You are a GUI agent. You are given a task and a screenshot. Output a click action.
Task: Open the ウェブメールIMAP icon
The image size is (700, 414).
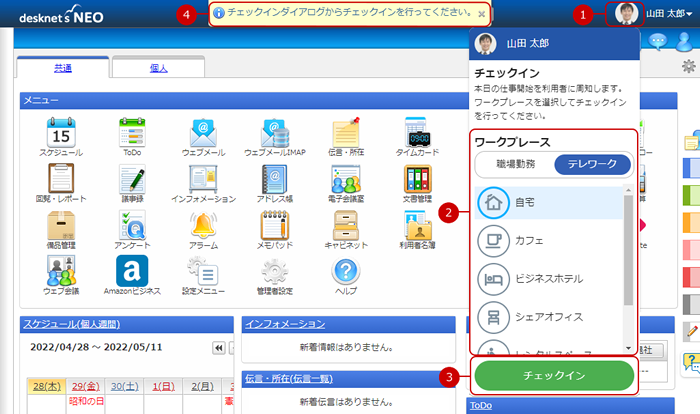[x=275, y=133]
